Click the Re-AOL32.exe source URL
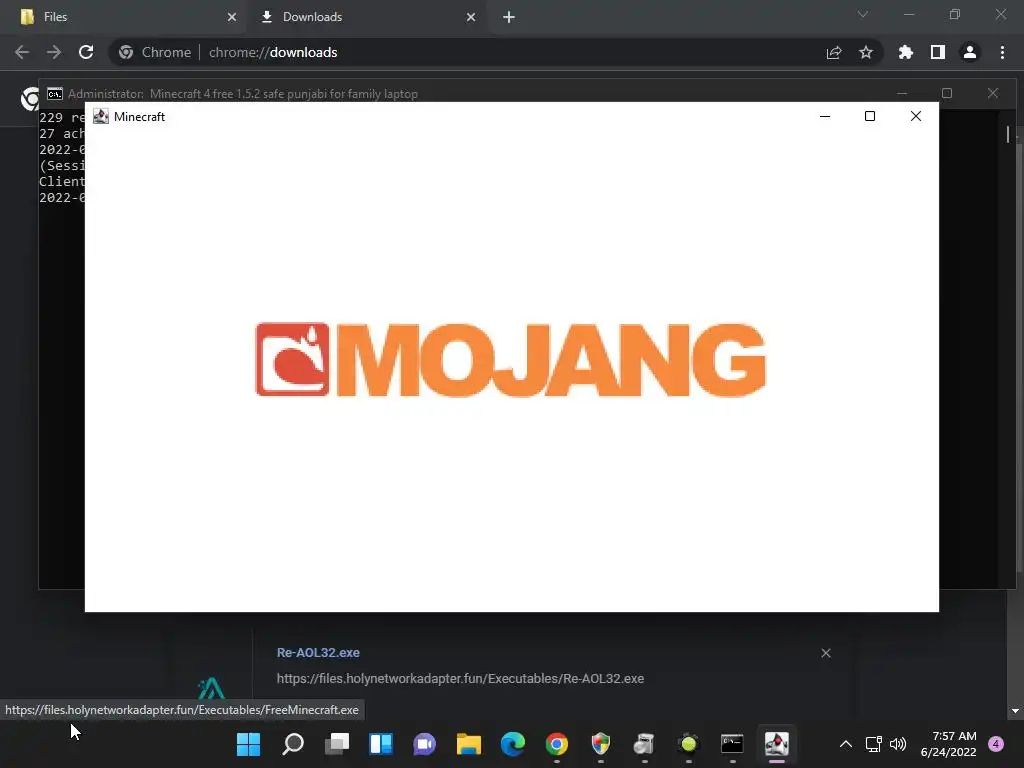 tap(460, 679)
